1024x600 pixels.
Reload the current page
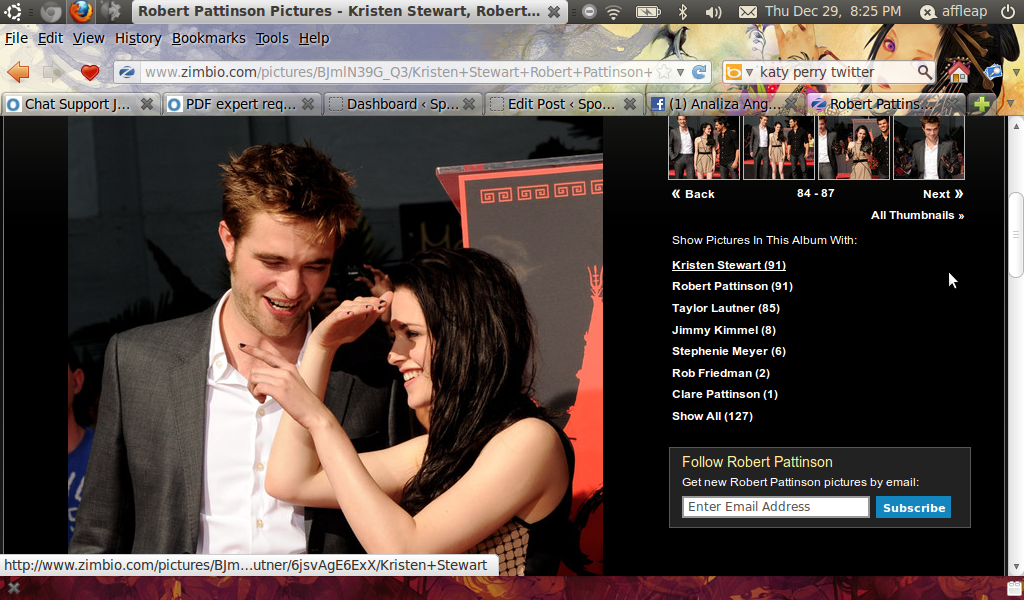(x=699, y=72)
